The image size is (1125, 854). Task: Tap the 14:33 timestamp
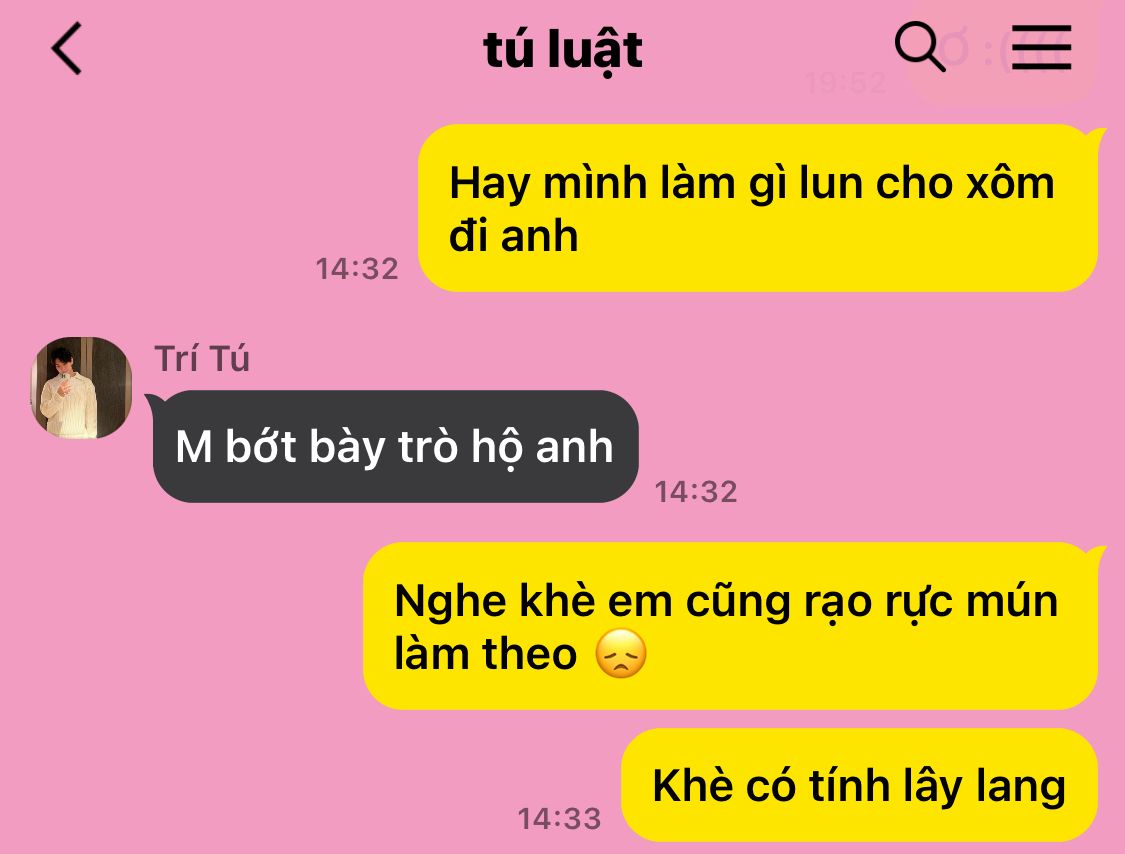[x=560, y=819]
